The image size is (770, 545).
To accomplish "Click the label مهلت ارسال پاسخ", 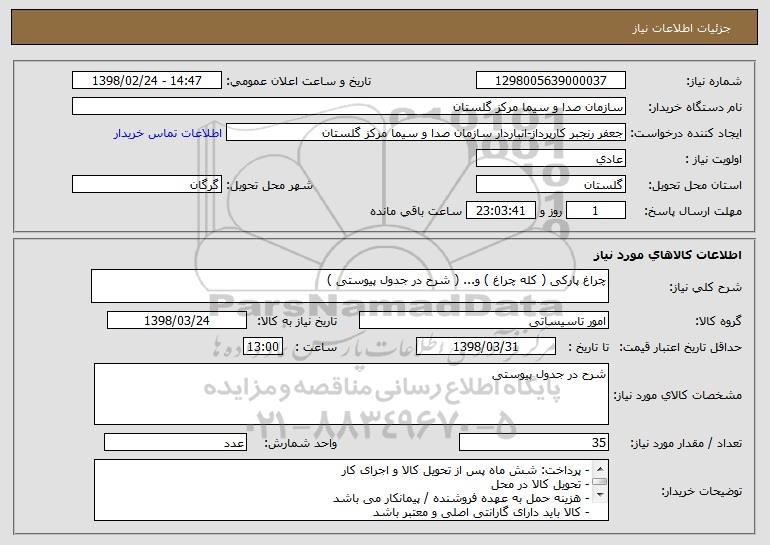I will pyautogui.click(x=693, y=211).
